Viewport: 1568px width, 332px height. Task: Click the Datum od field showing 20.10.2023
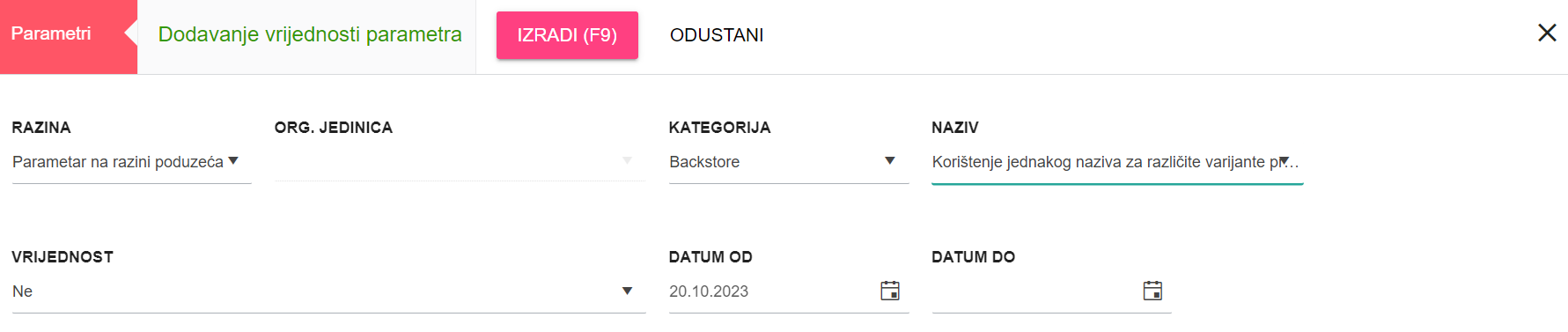[770, 291]
